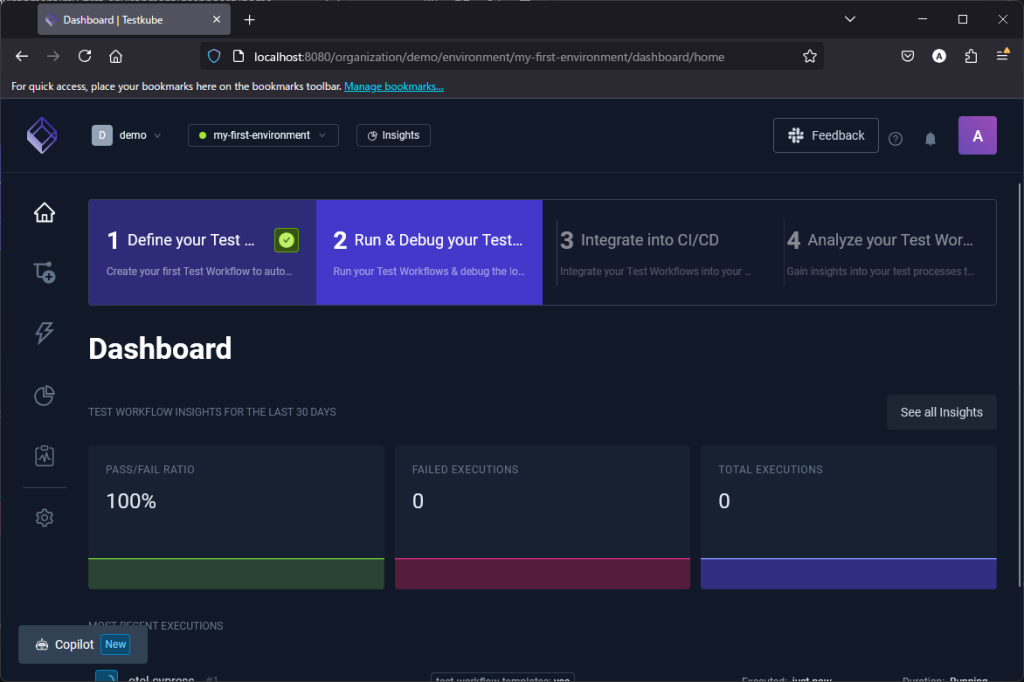
Task: Open the status pages clipboard icon
Action: coord(44,456)
